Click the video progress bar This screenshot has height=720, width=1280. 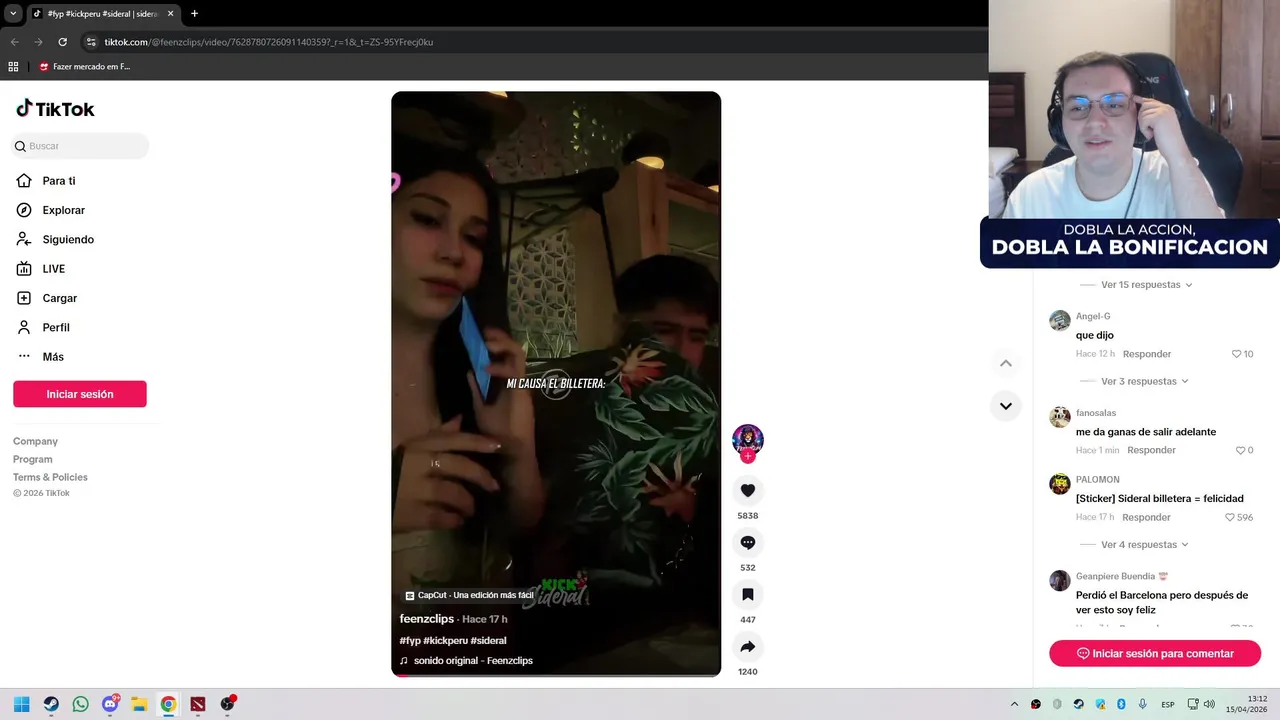[556, 675]
